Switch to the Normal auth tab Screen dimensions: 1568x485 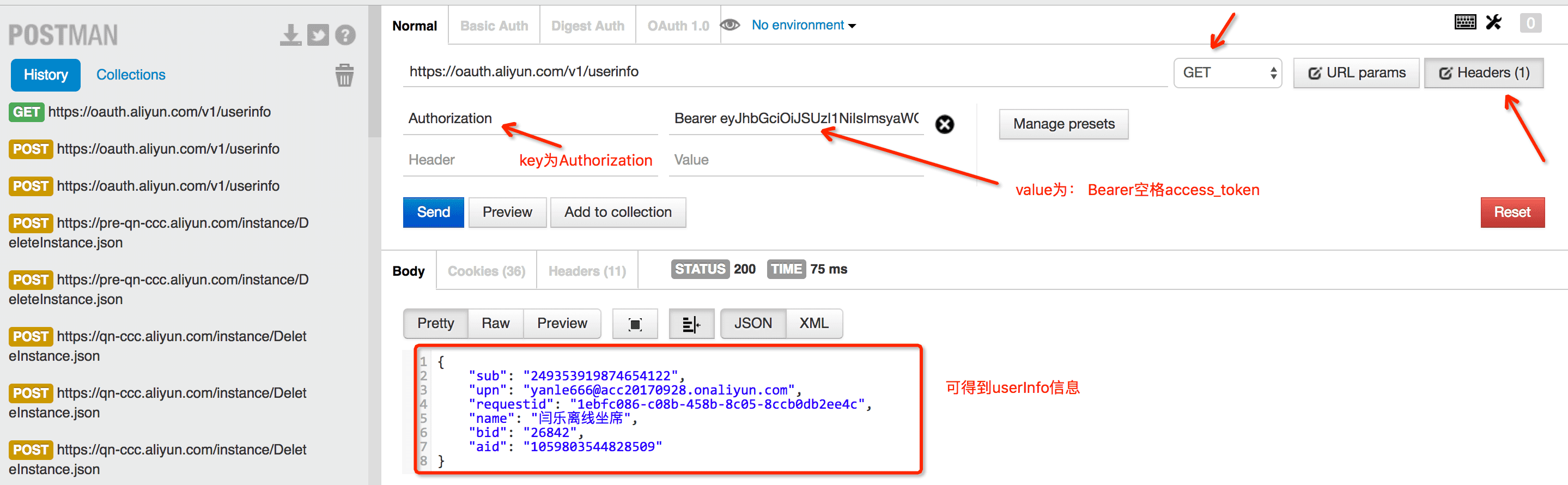click(415, 26)
